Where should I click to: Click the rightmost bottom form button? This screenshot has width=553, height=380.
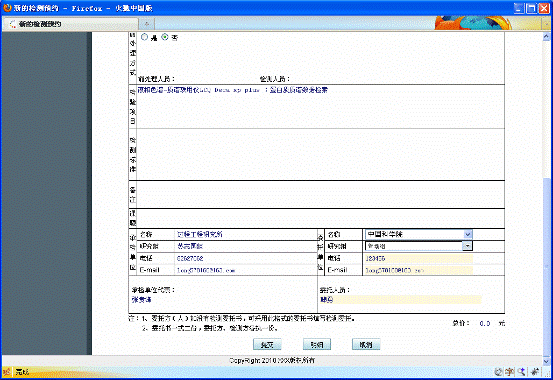tap(366, 345)
